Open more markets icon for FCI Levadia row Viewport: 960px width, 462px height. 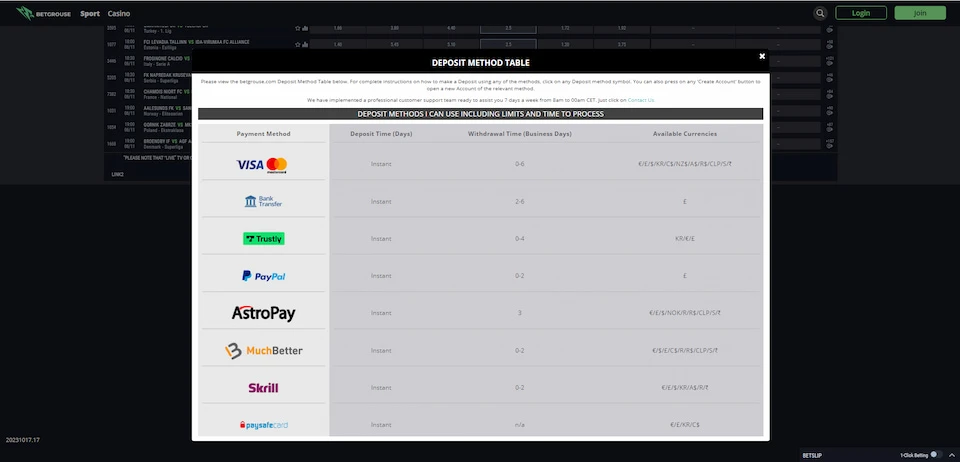(830, 45)
